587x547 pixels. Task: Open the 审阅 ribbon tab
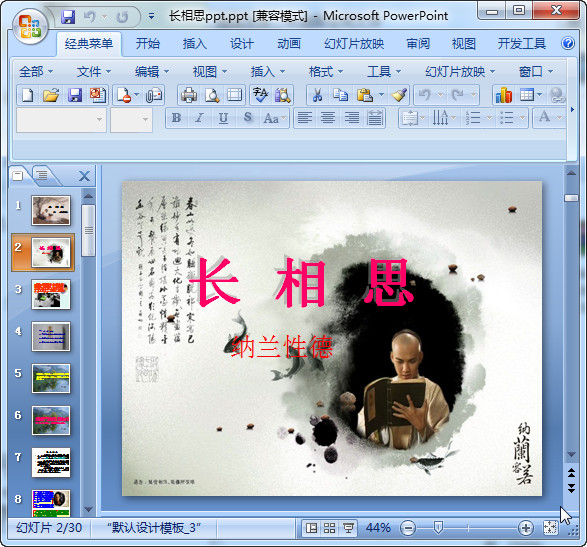418,44
